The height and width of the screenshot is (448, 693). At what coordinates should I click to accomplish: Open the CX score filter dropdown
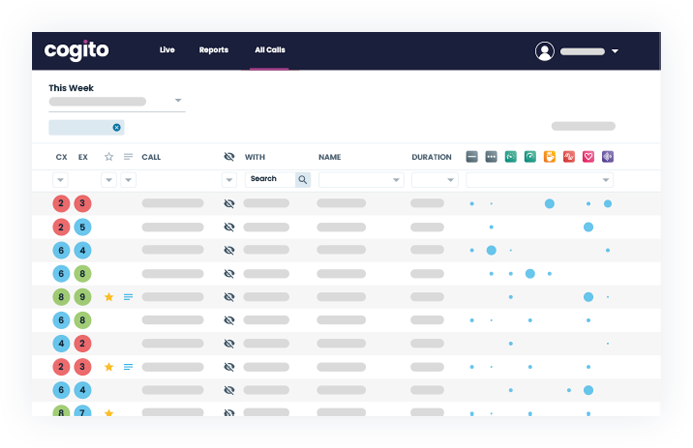61,180
